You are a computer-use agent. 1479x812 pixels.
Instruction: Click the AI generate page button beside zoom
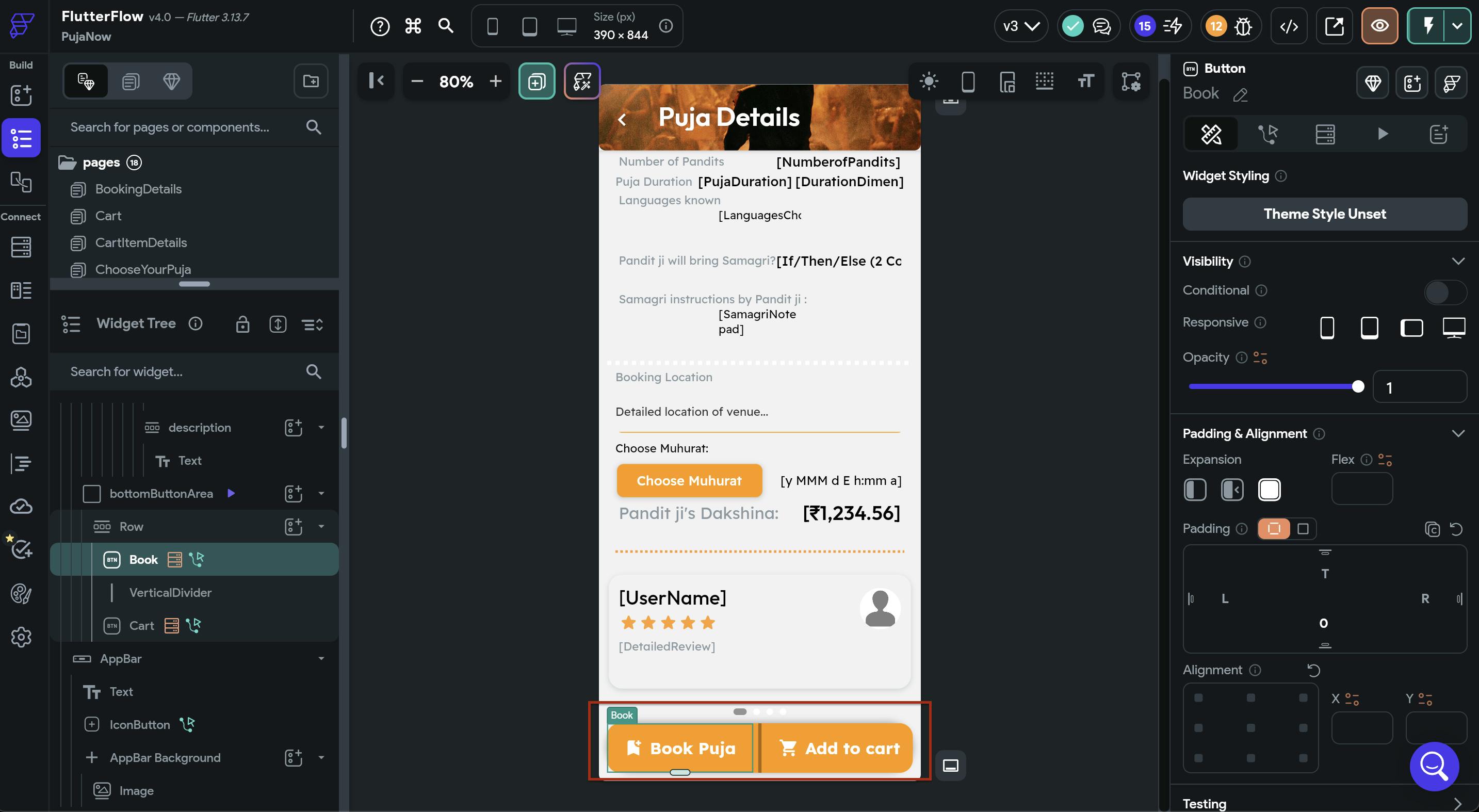tap(581, 81)
